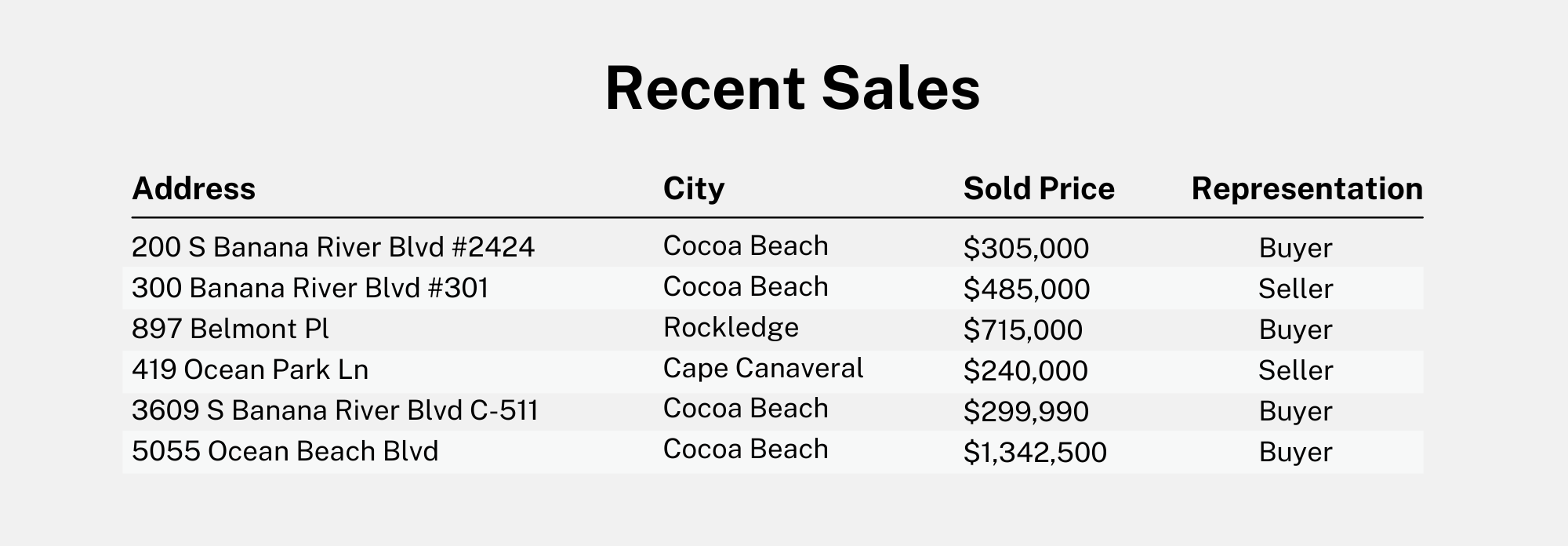This screenshot has height=546, width=1568.
Task: Select the City column header
Action: (694, 189)
